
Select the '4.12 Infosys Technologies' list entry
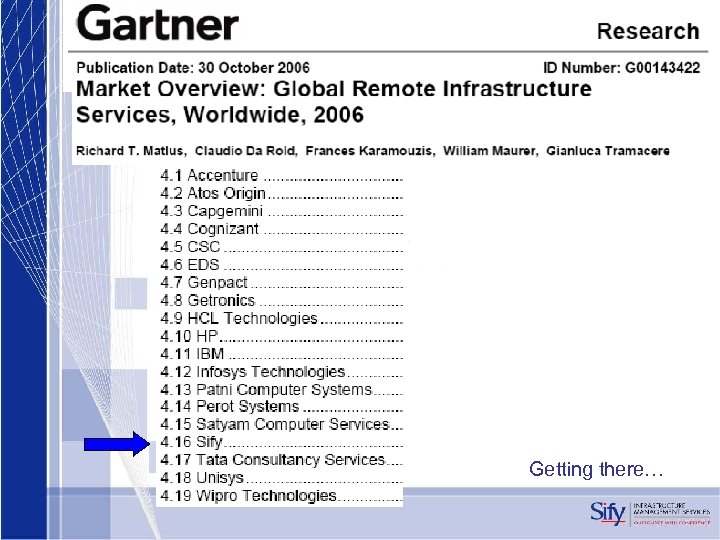281,371
